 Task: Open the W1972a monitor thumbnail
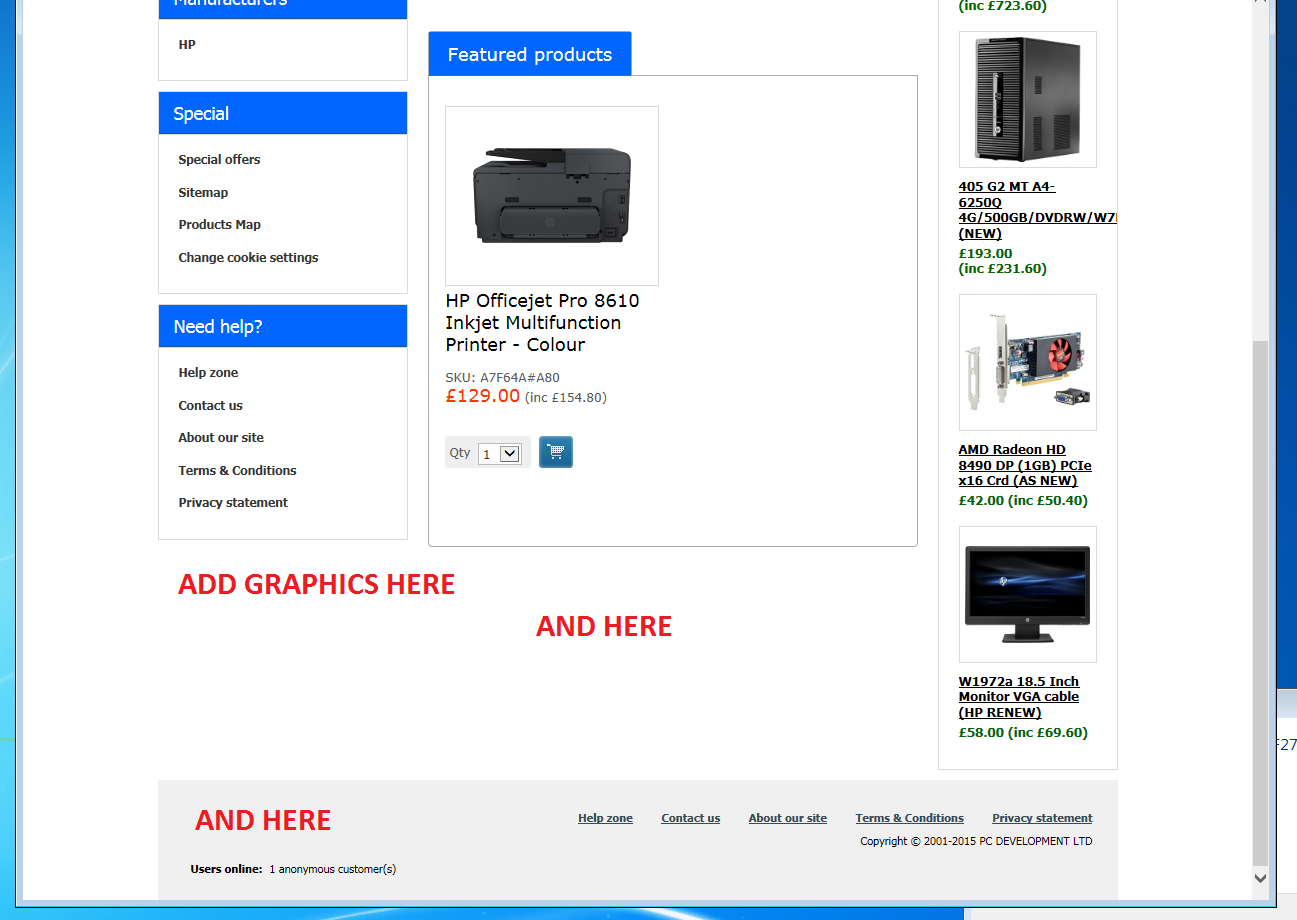coord(1027,594)
